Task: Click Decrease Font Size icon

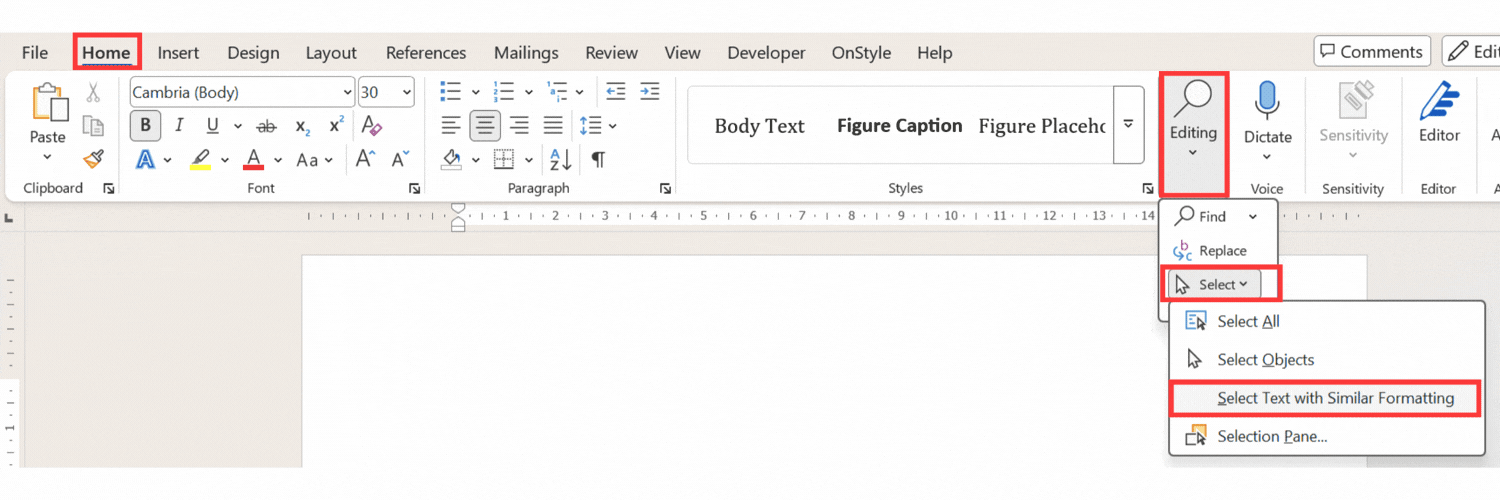Action: point(401,159)
